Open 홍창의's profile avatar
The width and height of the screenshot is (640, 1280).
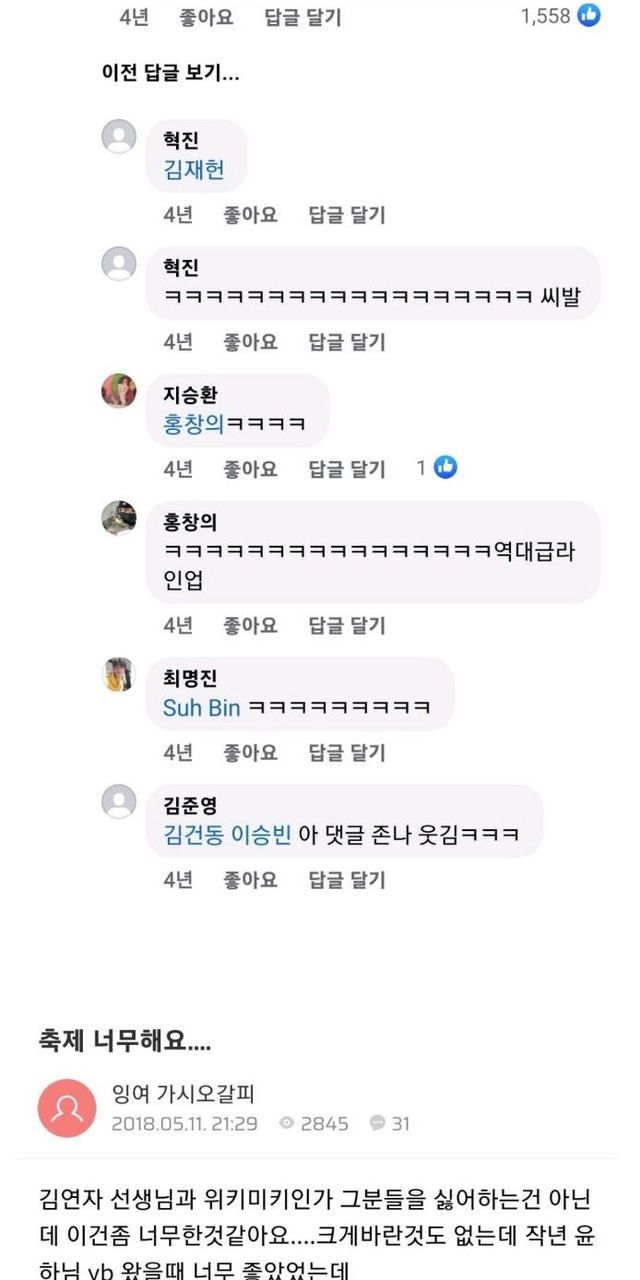coord(119,518)
